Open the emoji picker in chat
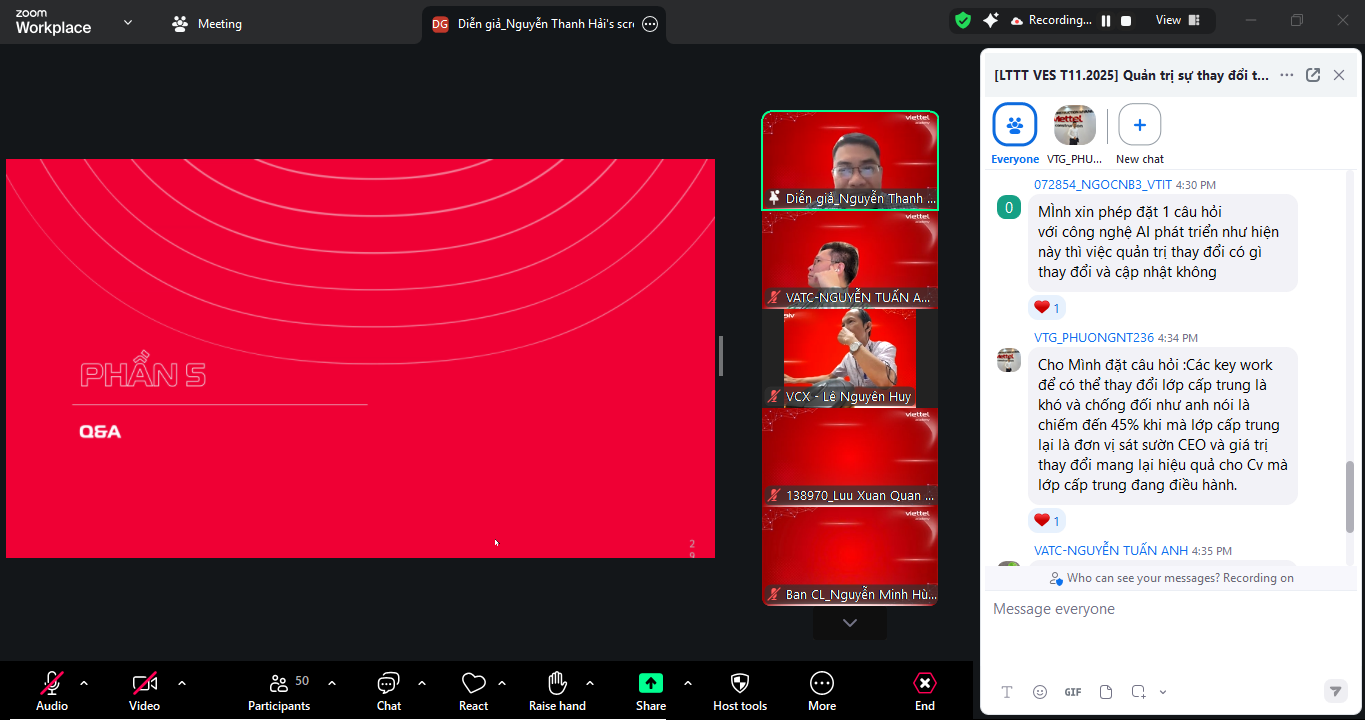Screen dimensions: 1365x720 [1040, 692]
